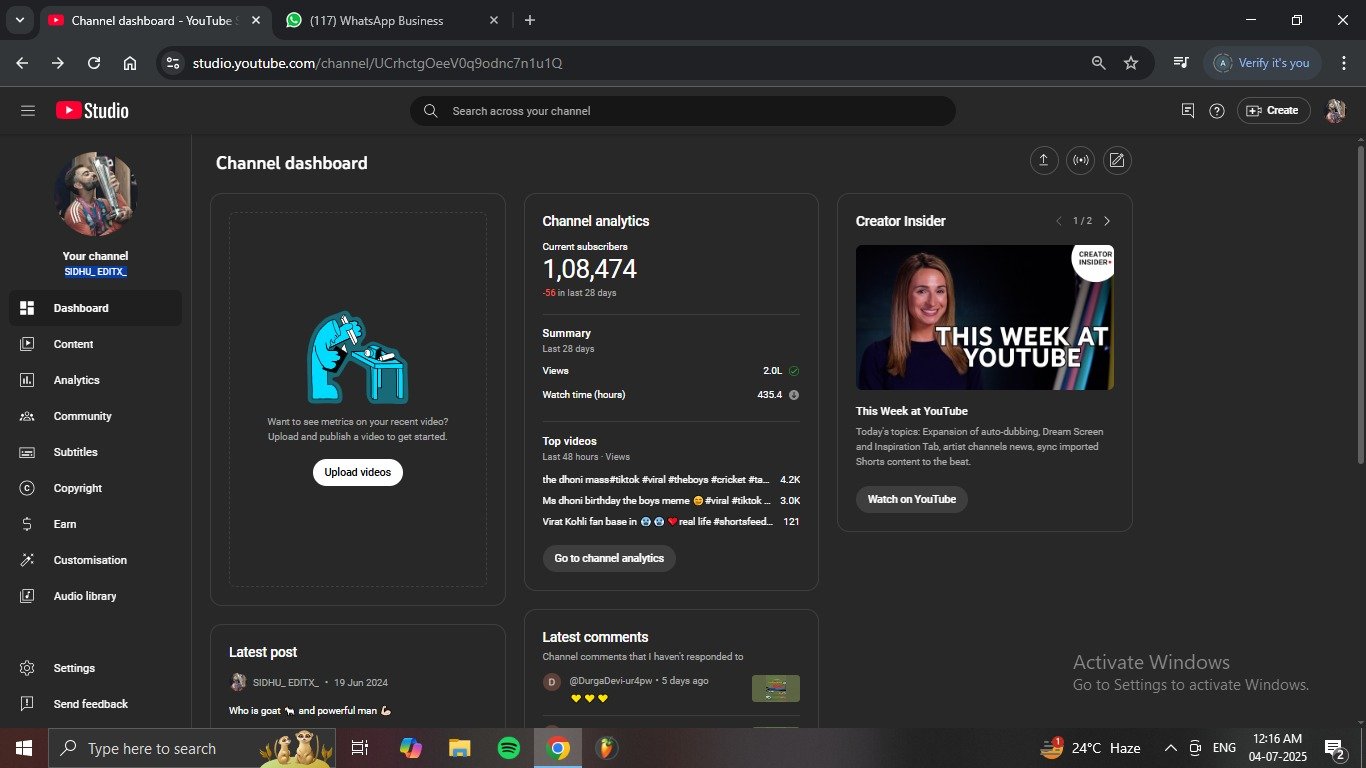This screenshot has height=768, width=1366.
Task: Click the Upload videos button
Action: [x=358, y=472]
